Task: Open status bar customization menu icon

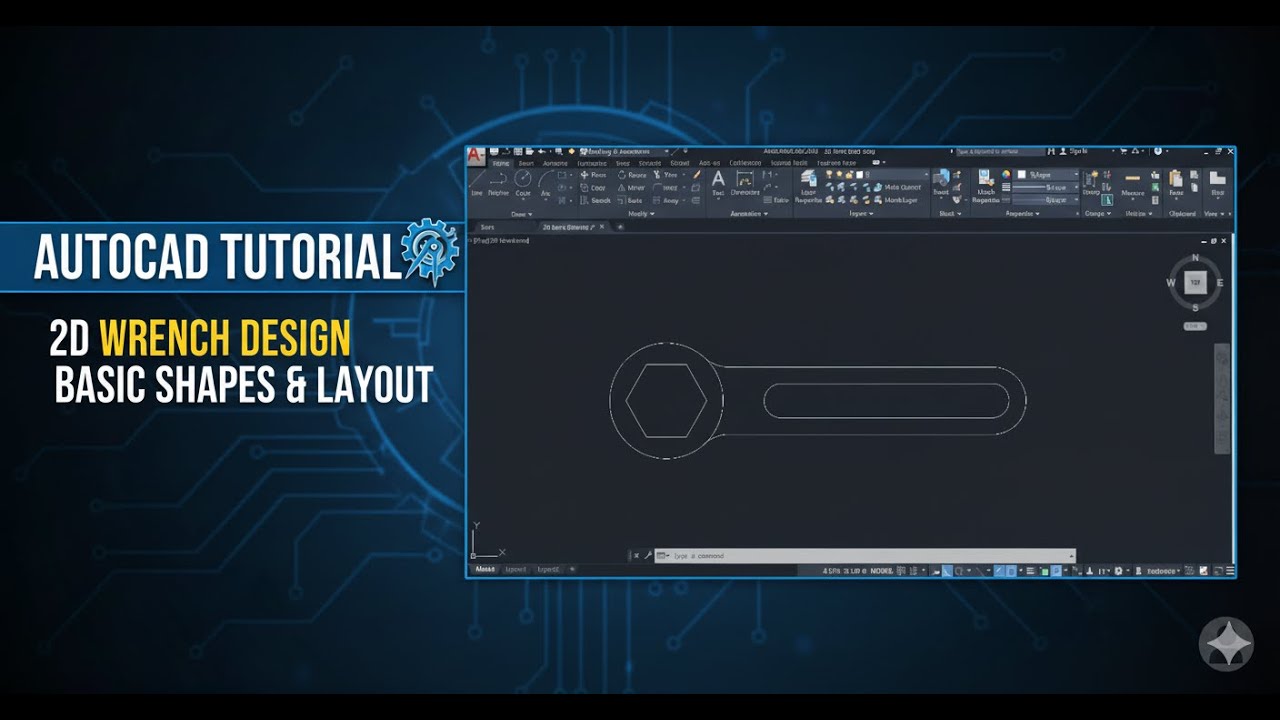Action: point(1230,571)
